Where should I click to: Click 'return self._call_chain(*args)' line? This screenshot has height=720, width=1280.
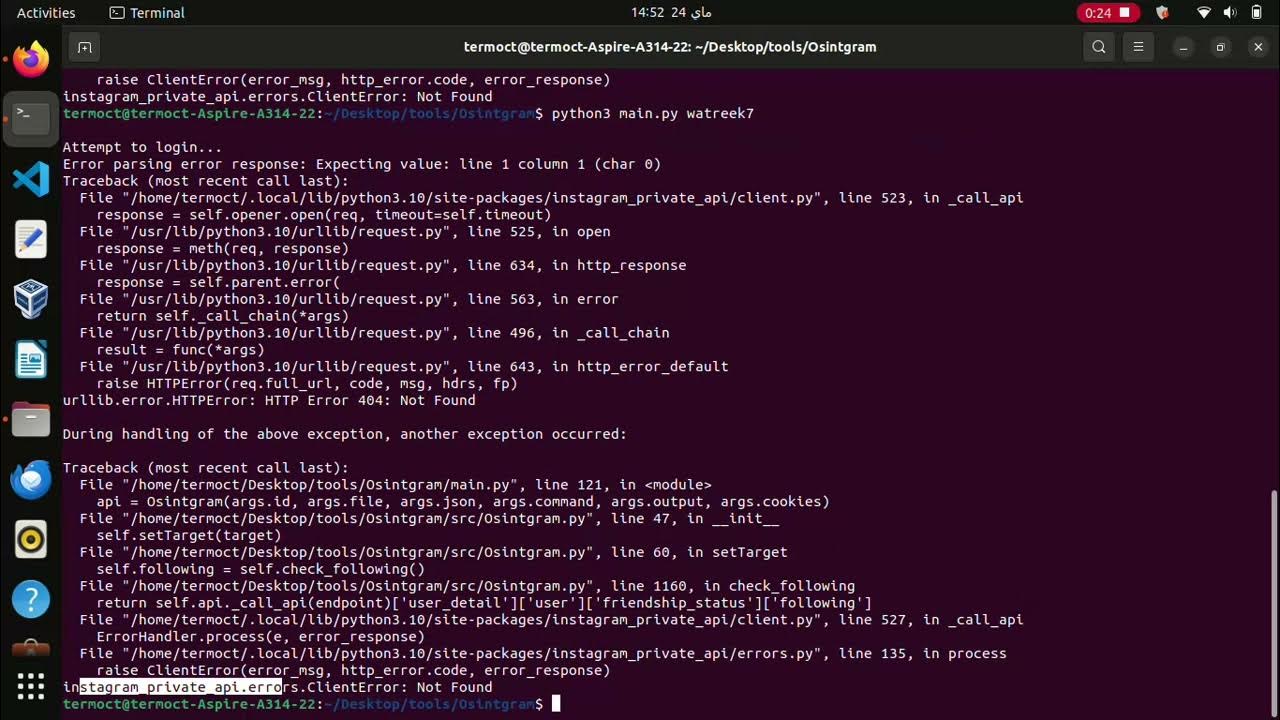(x=223, y=316)
